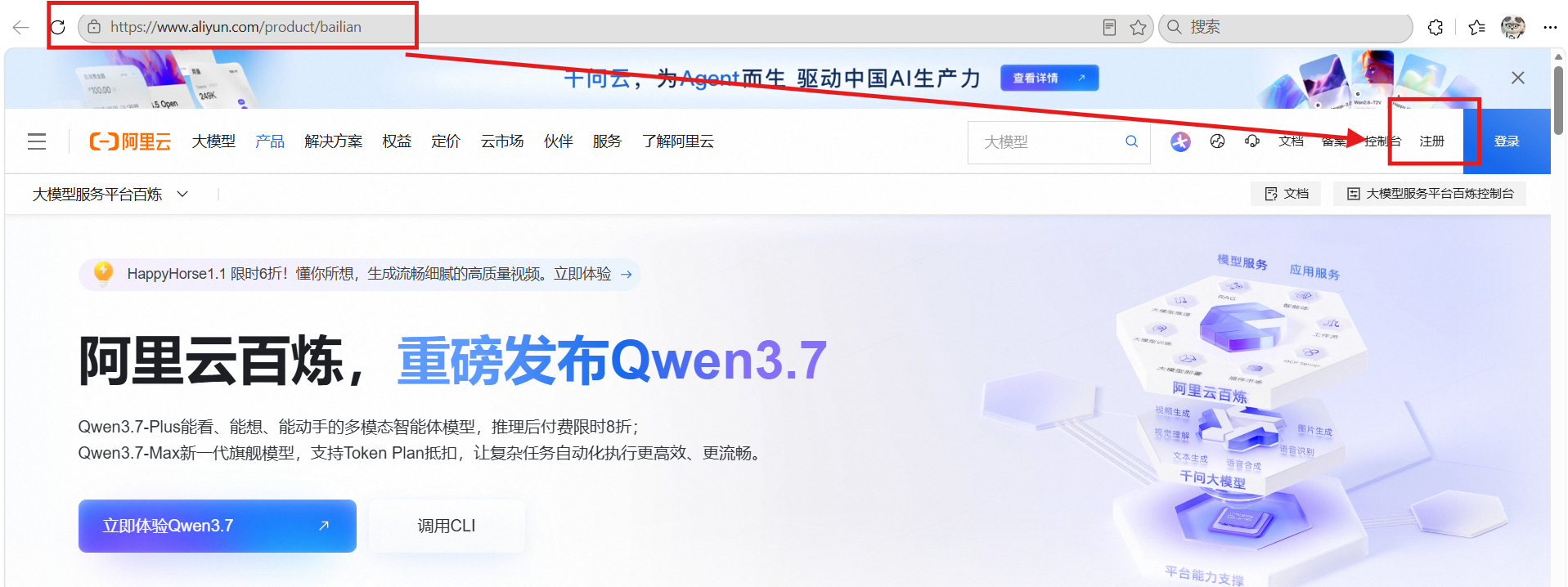Click the address bar URL
Viewport: 1568px width, 587px height.
[236, 27]
